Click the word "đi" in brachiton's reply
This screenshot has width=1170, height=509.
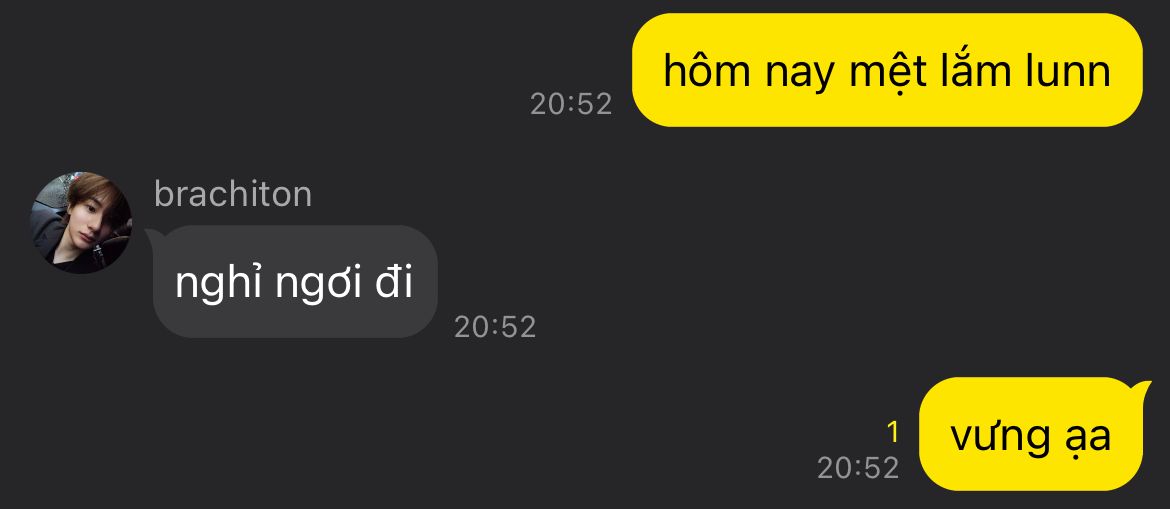(x=394, y=282)
